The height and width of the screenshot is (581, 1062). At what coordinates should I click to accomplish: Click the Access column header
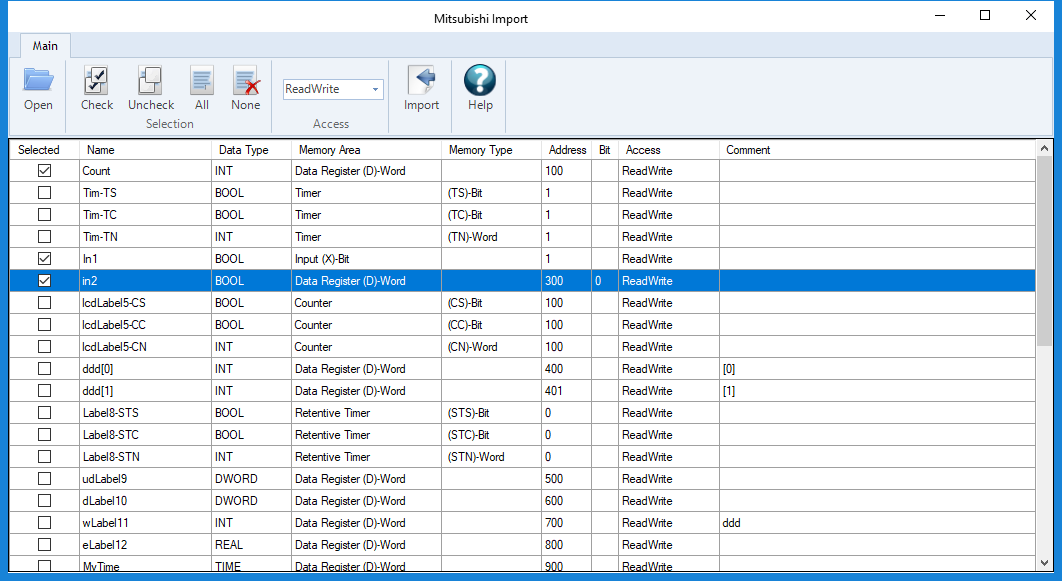click(x=668, y=150)
